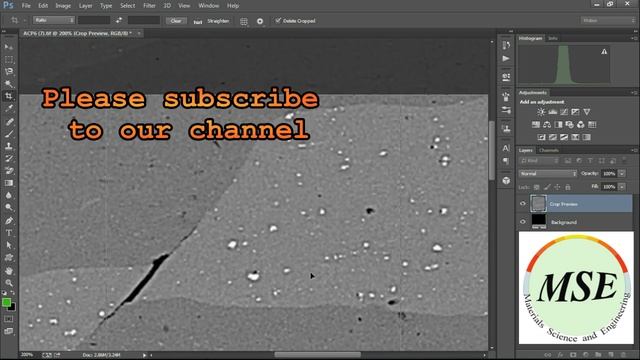Click the horizontal scrollbar thumb
Screen dimensions: 640x360
tap(317, 355)
